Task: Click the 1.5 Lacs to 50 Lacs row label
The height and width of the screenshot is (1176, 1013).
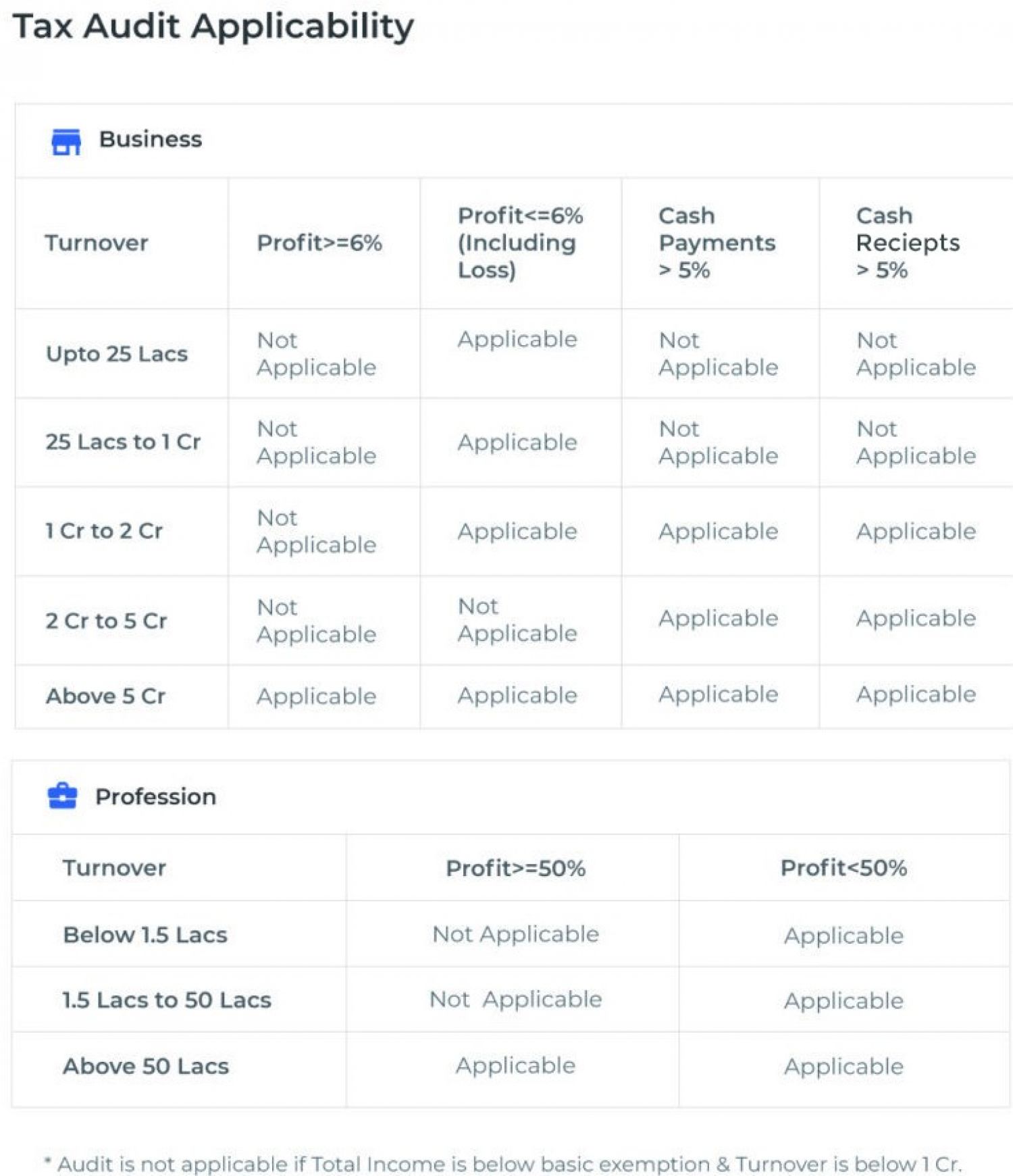Action: (167, 1000)
